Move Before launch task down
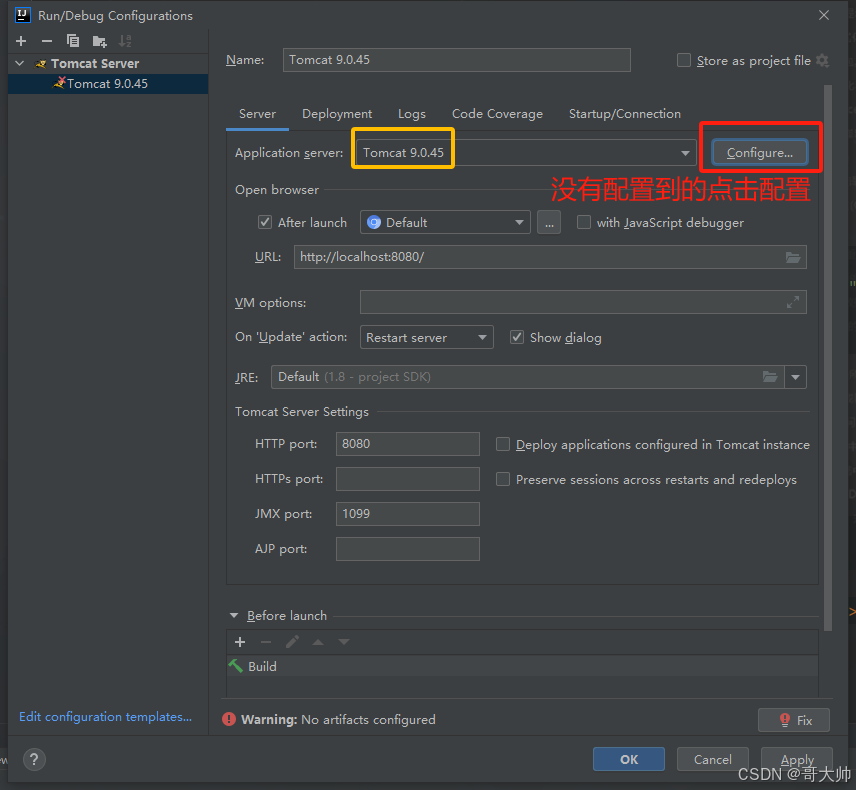Screen dimensions: 856x790 pos(343,642)
